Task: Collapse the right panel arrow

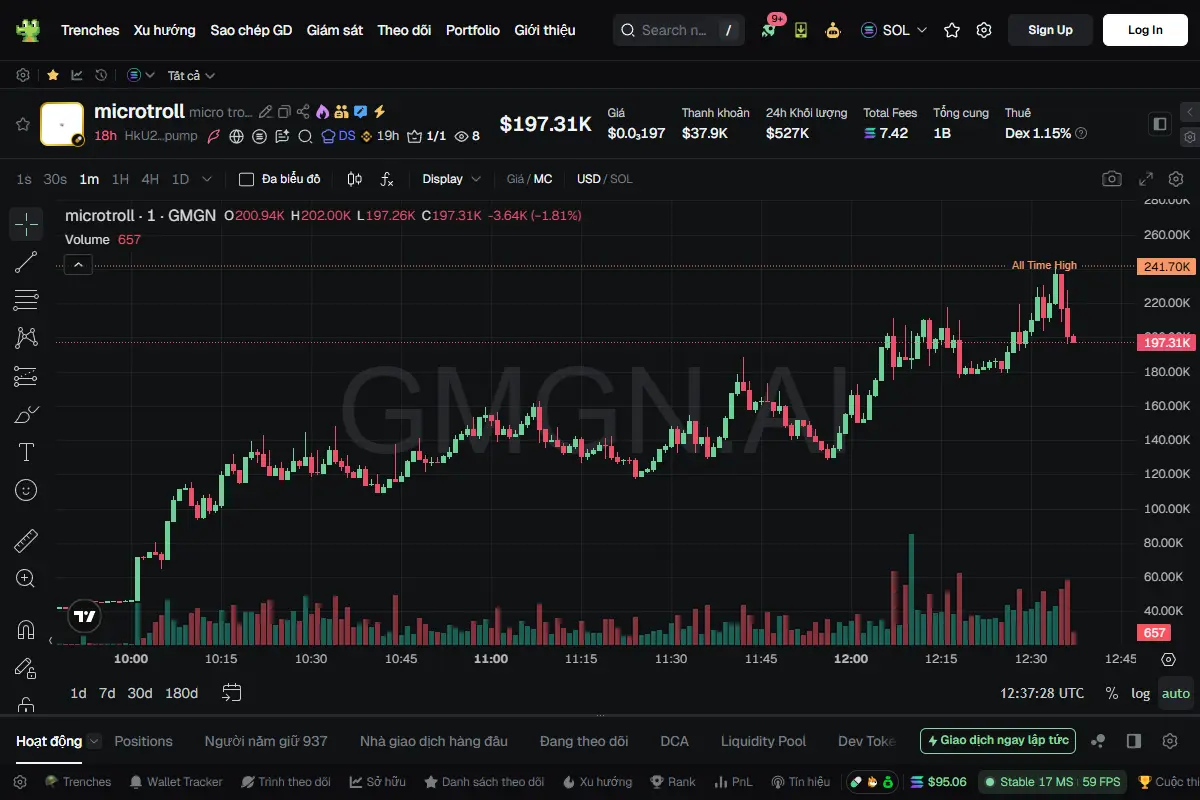Action: (1189, 112)
